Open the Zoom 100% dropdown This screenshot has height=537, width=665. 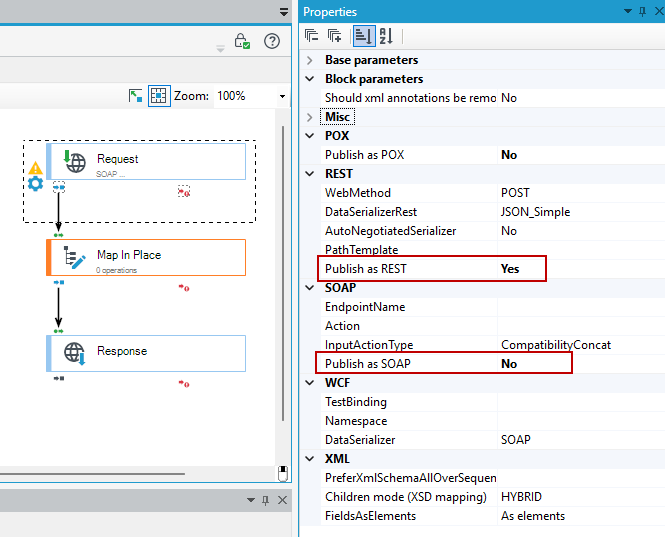[x=282, y=96]
